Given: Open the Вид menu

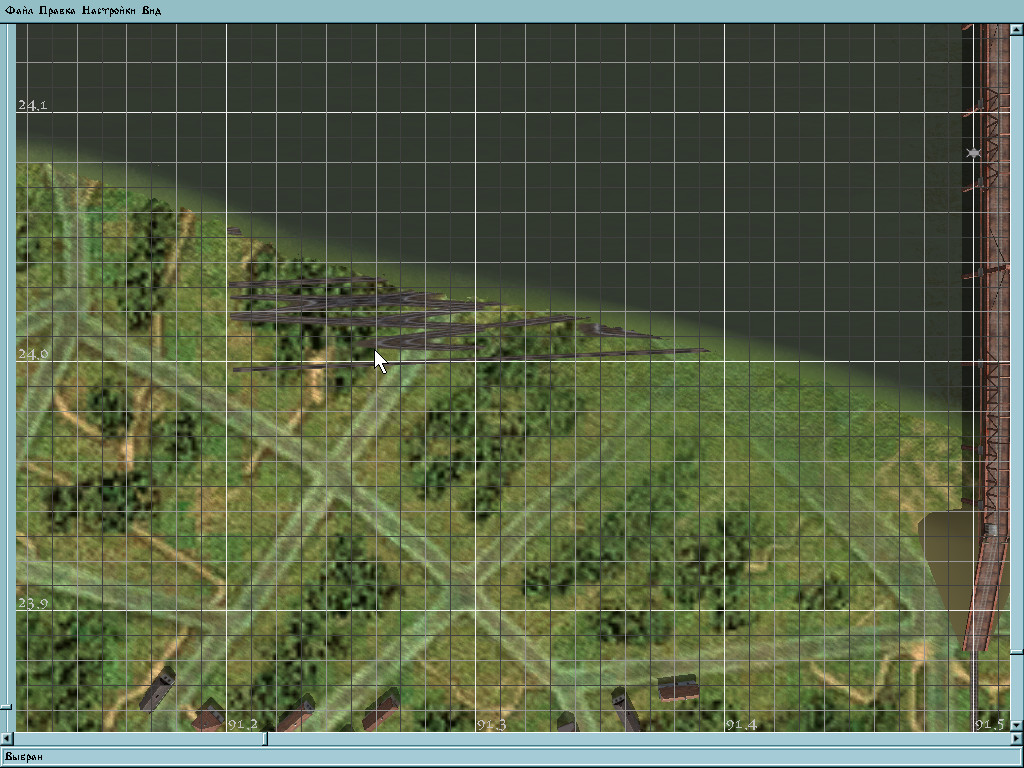Looking at the screenshot, I should tap(152, 10).
